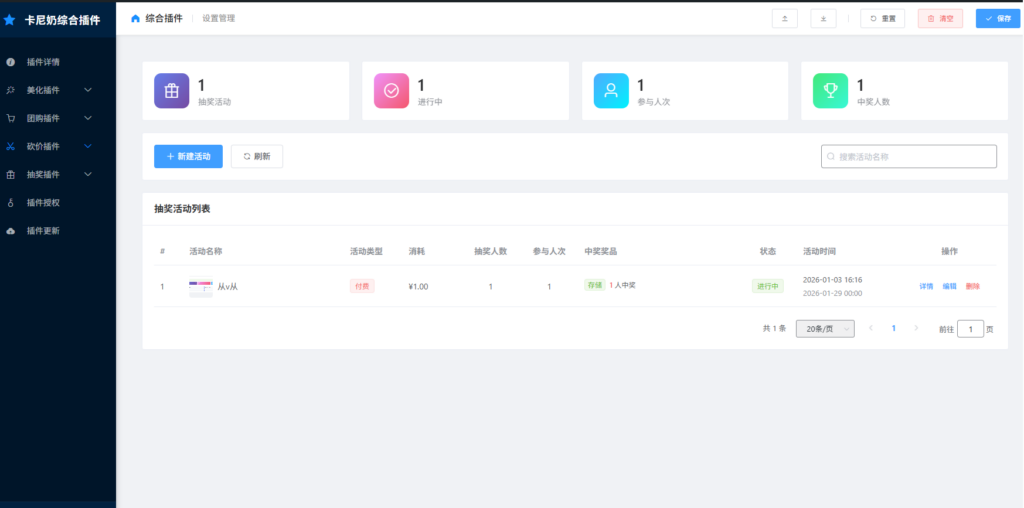The image size is (1024, 508).
Task: Click the 新建活动 button
Action: 188,156
